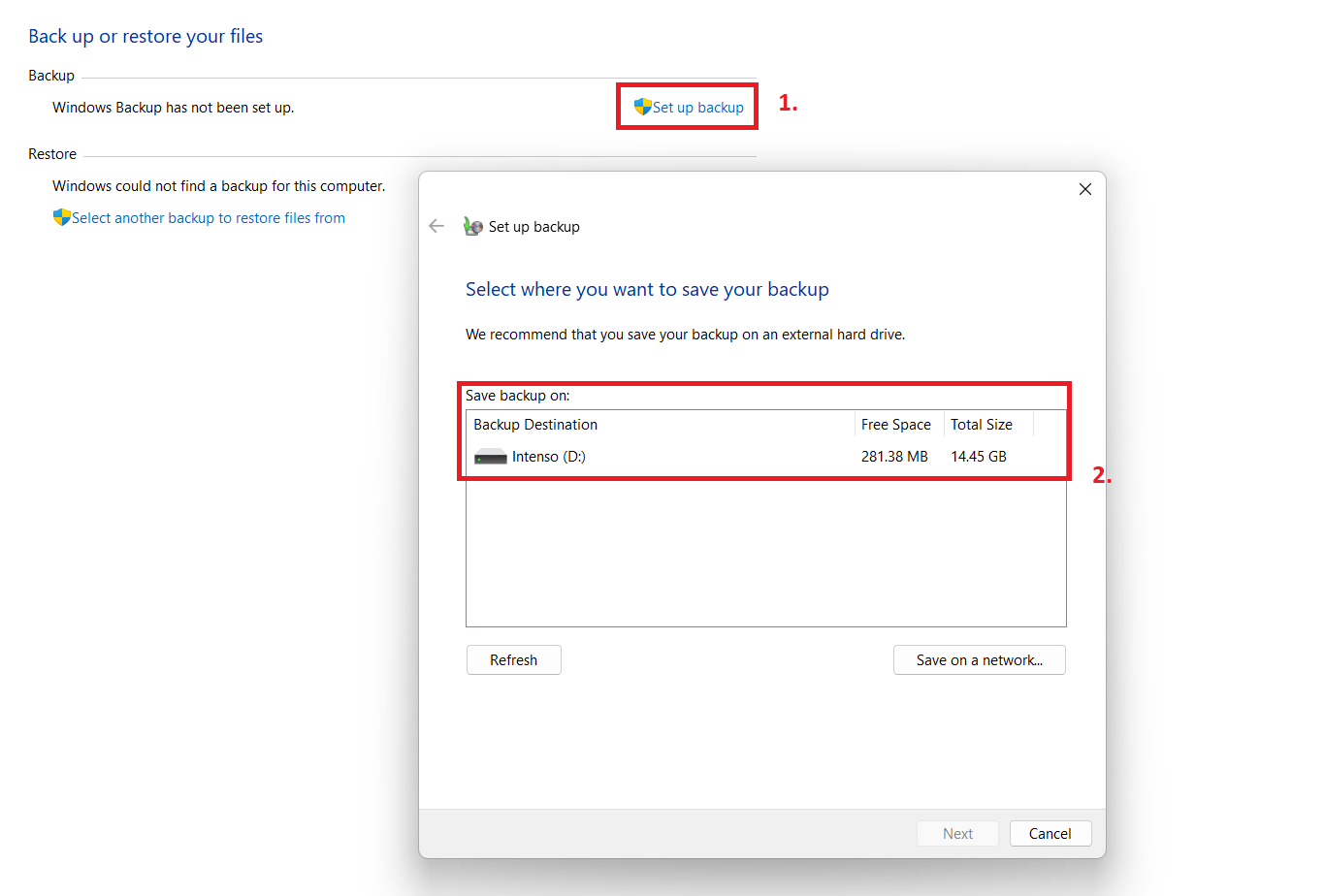Image resolution: width=1325 pixels, height=896 pixels.
Task: Click the 14.45 GB total size value
Action: (x=979, y=457)
